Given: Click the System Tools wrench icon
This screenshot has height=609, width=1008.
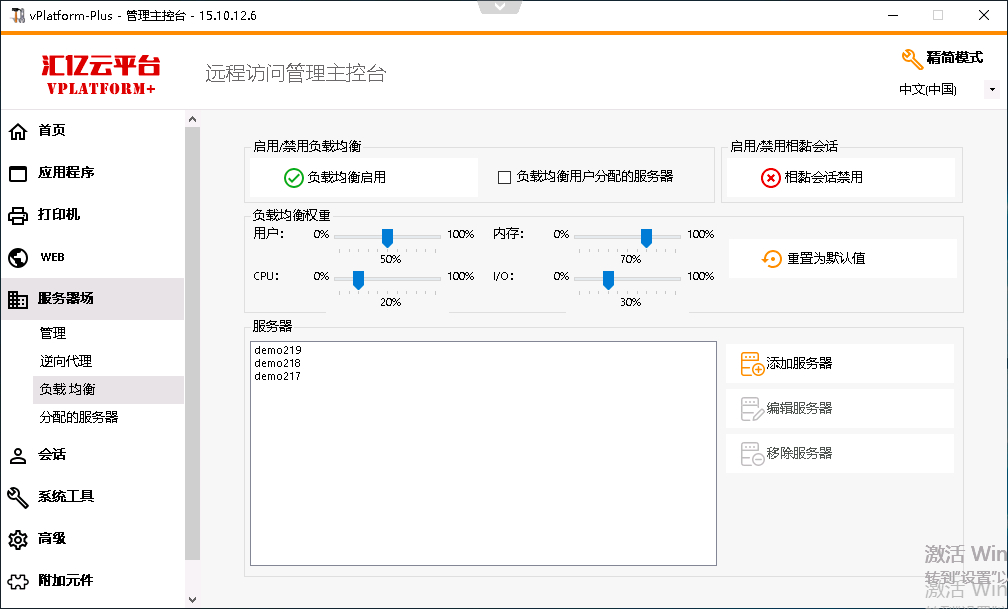Looking at the screenshot, I should click(x=18, y=497).
